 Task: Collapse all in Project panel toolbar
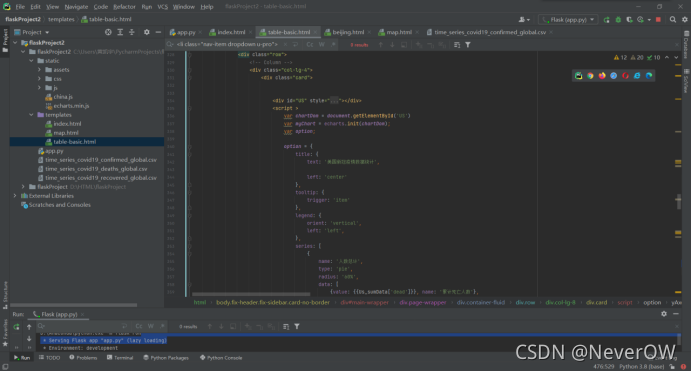[x=132, y=32]
